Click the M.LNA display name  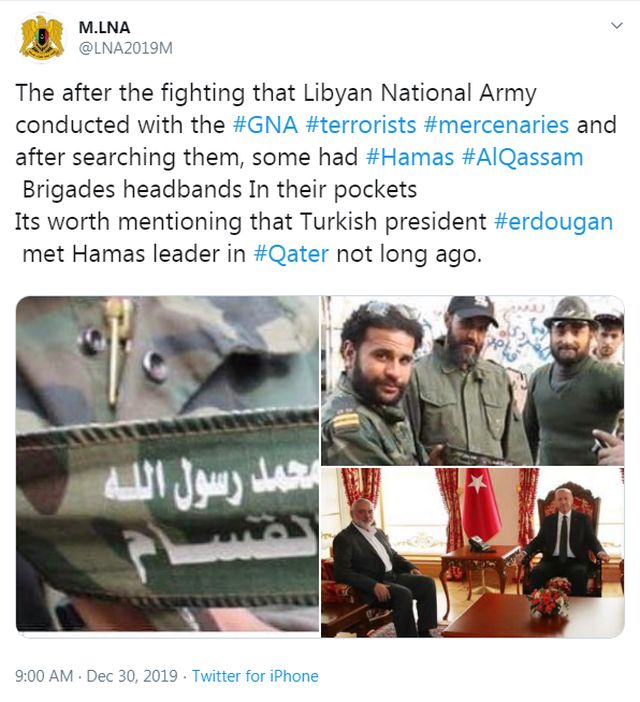point(104,28)
